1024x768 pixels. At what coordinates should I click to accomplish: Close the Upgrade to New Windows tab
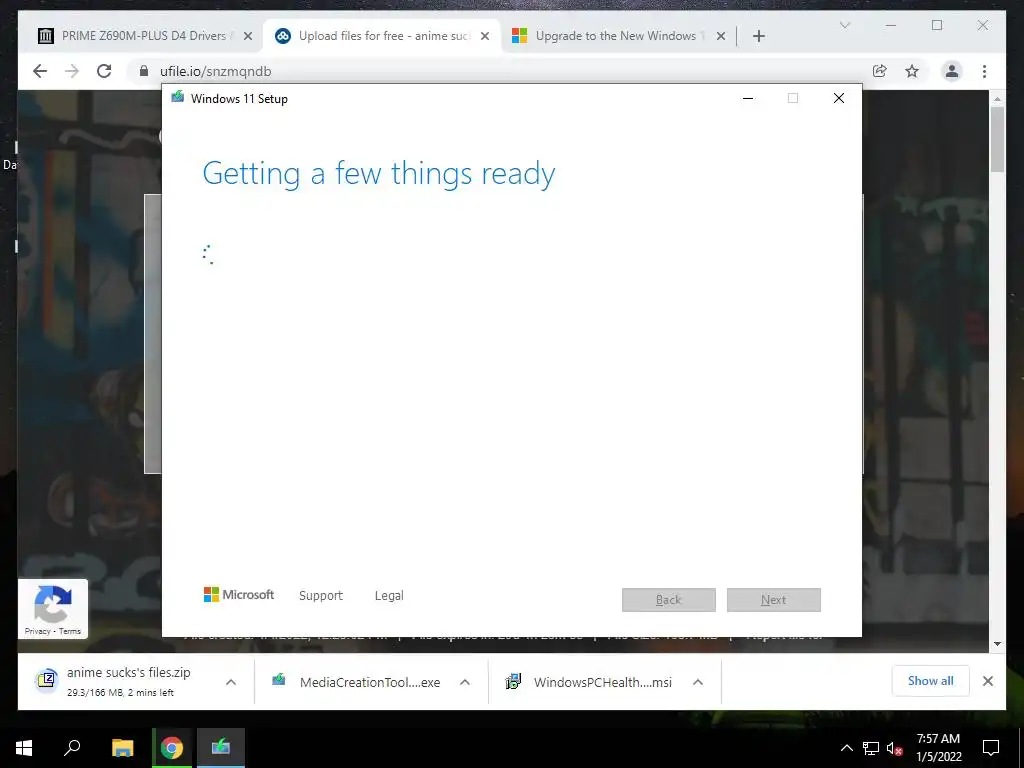click(x=721, y=36)
